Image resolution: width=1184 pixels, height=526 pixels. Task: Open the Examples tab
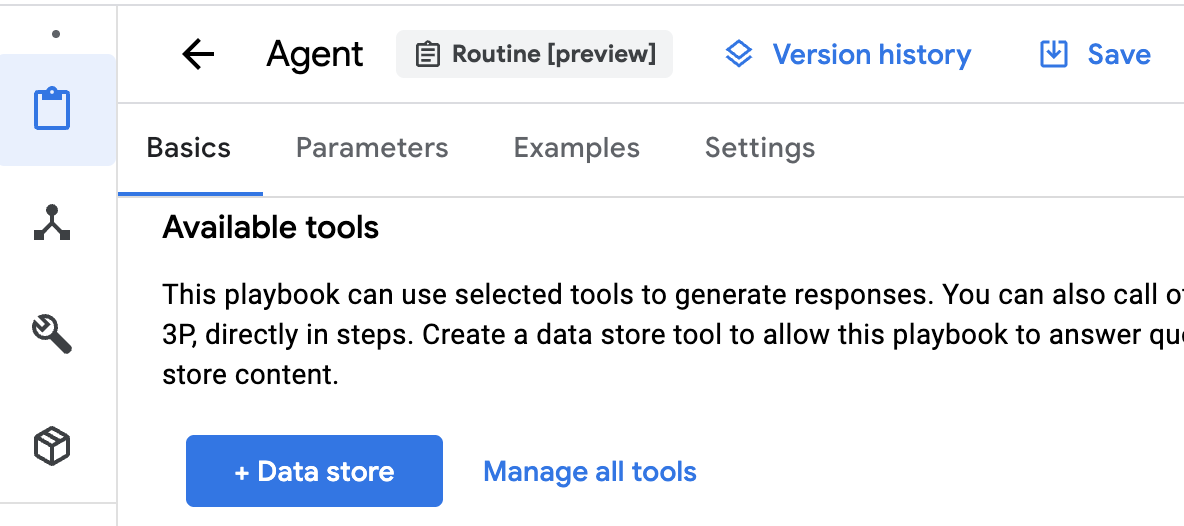(x=576, y=148)
